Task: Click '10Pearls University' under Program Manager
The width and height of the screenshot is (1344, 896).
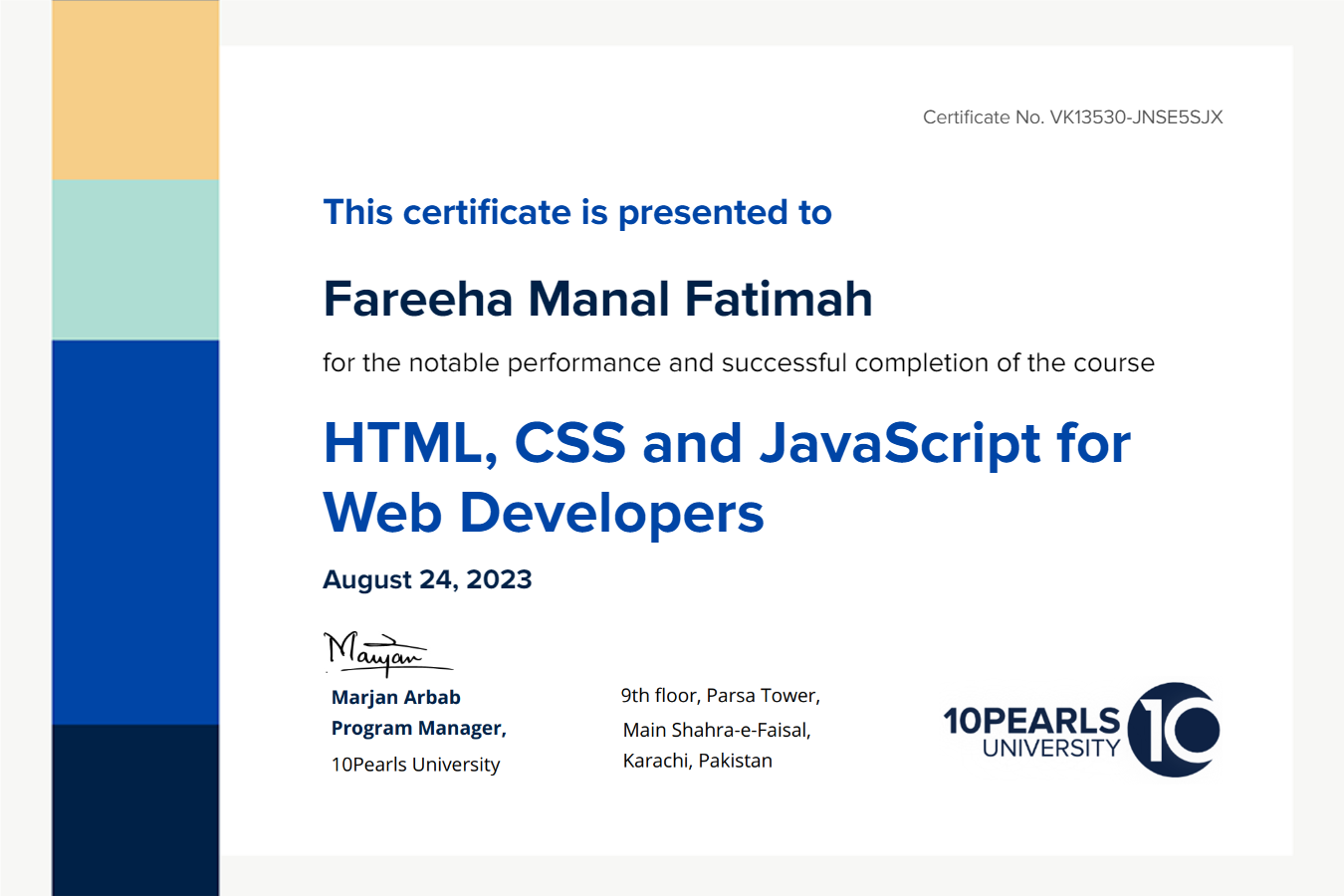Action: [415, 765]
